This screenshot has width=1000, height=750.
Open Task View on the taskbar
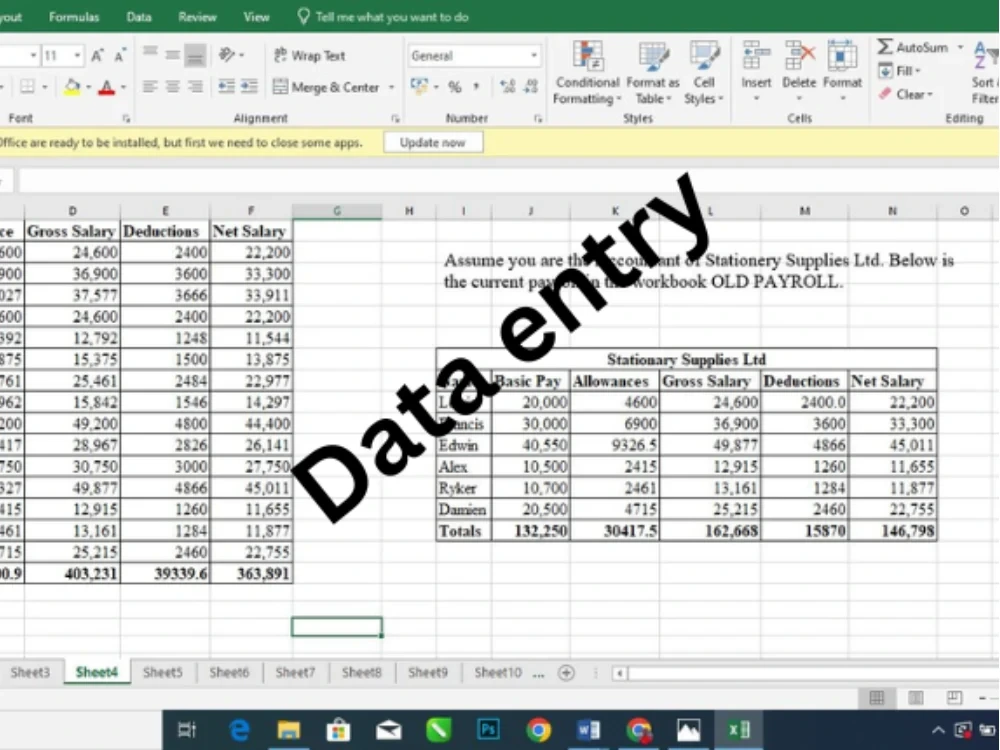click(x=188, y=730)
